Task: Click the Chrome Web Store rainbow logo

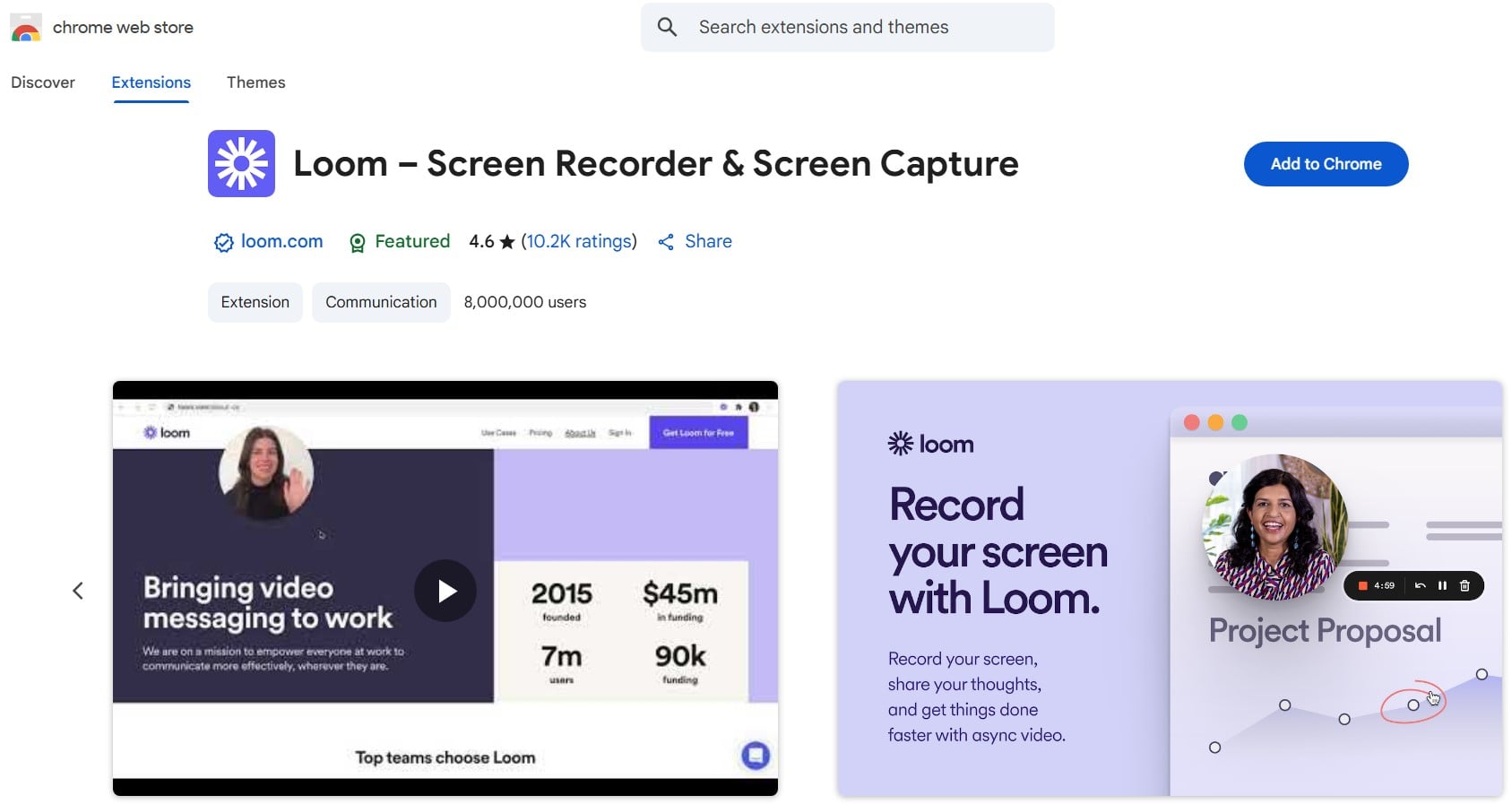Action: [x=26, y=28]
